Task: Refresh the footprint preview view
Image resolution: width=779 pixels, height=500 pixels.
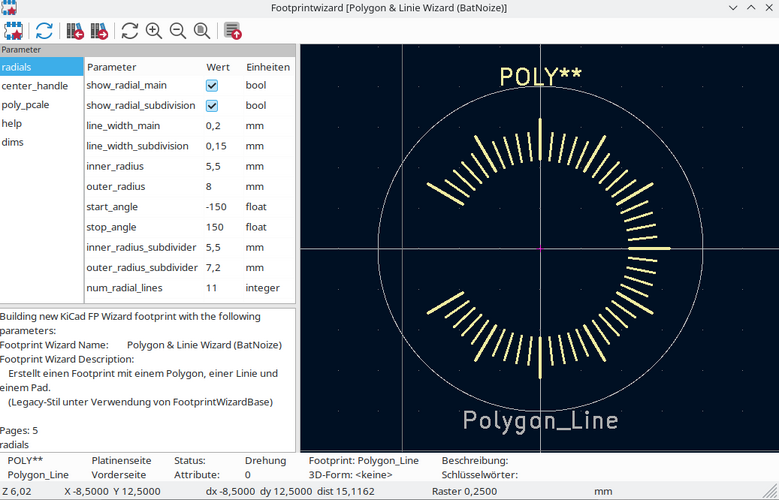Action: coord(130,31)
